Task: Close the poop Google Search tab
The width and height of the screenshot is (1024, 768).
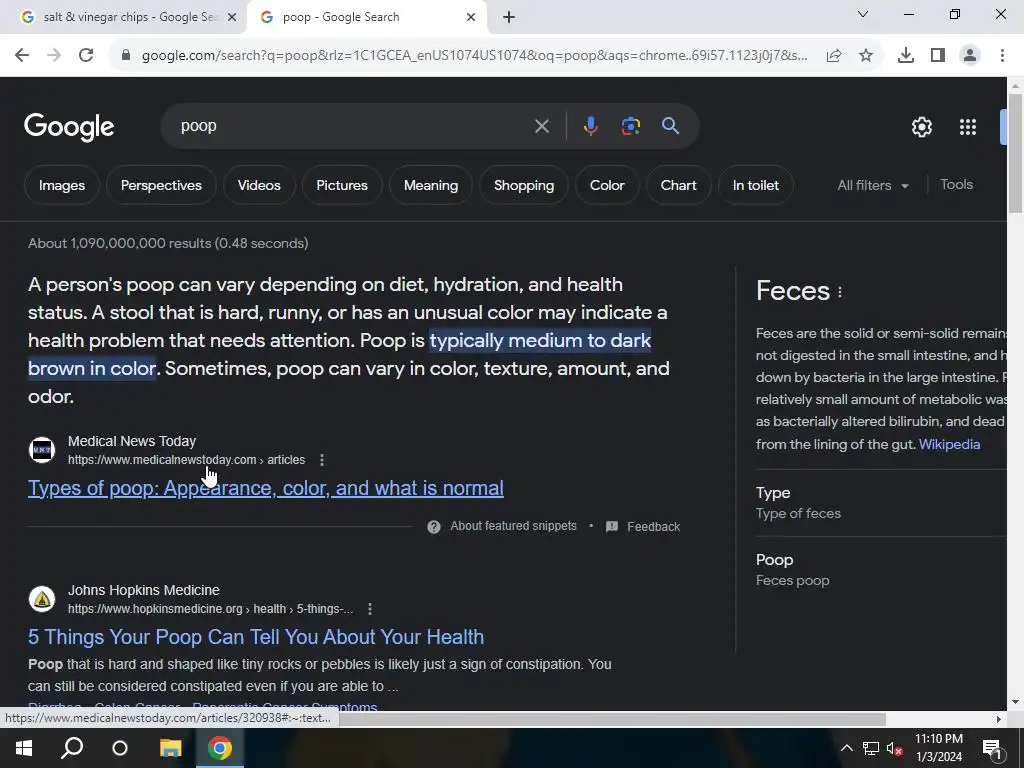Action: pyautogui.click(x=471, y=18)
